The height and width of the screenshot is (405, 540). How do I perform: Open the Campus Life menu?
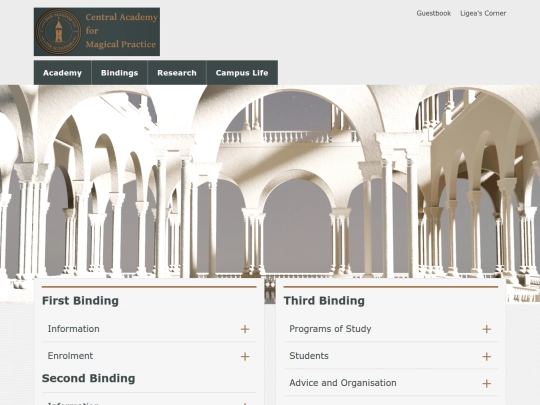coord(242,73)
